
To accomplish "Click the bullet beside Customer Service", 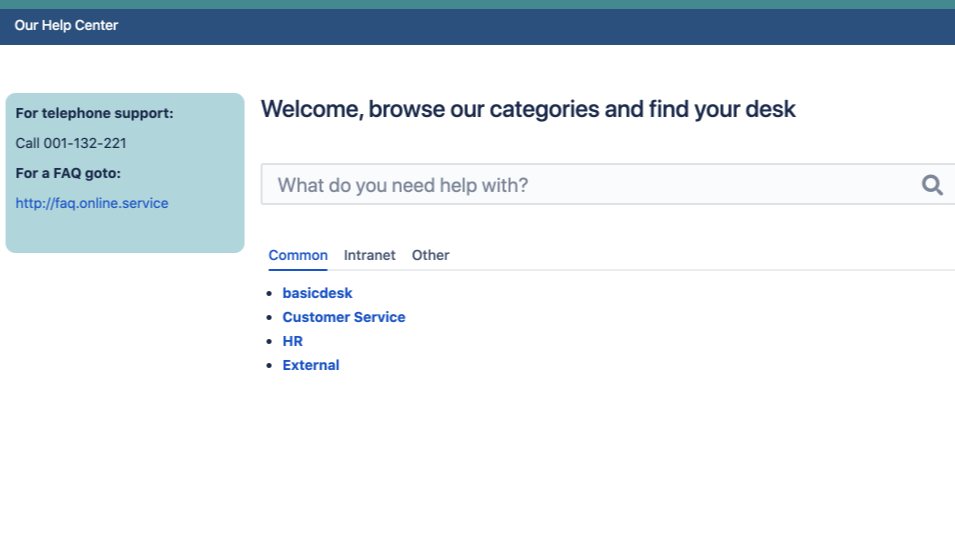I will pos(270,318).
